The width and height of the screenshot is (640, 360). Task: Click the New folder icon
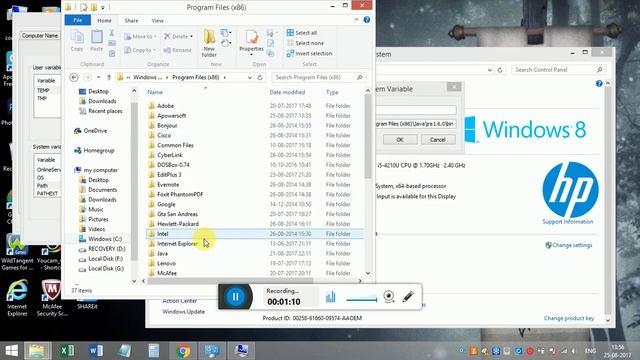click(x=209, y=43)
